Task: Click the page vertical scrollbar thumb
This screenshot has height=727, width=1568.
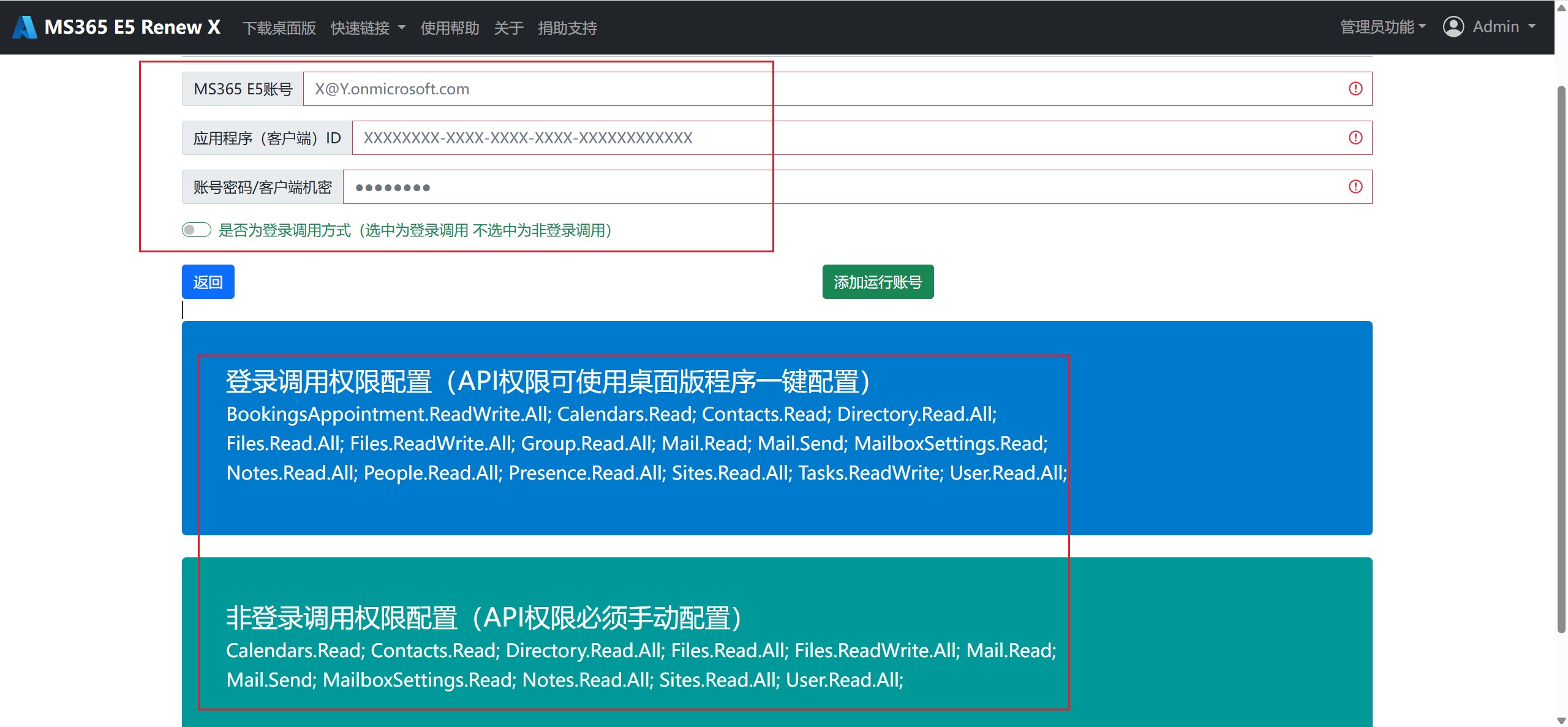Action: click(x=1561, y=358)
